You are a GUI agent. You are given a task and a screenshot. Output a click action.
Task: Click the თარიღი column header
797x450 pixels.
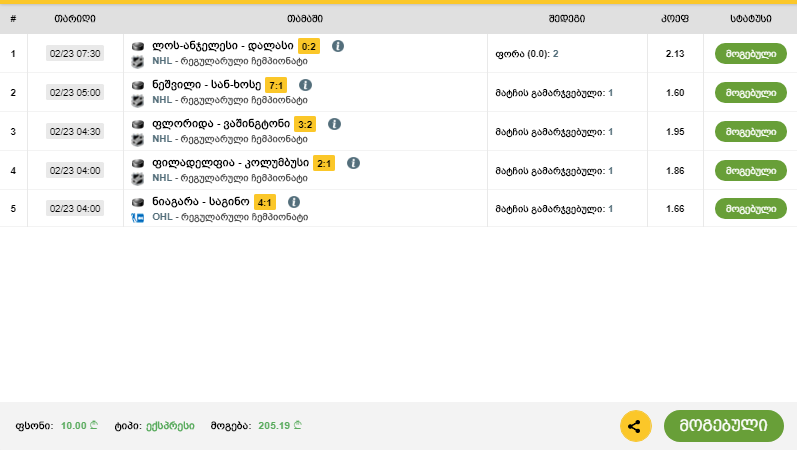75,19
